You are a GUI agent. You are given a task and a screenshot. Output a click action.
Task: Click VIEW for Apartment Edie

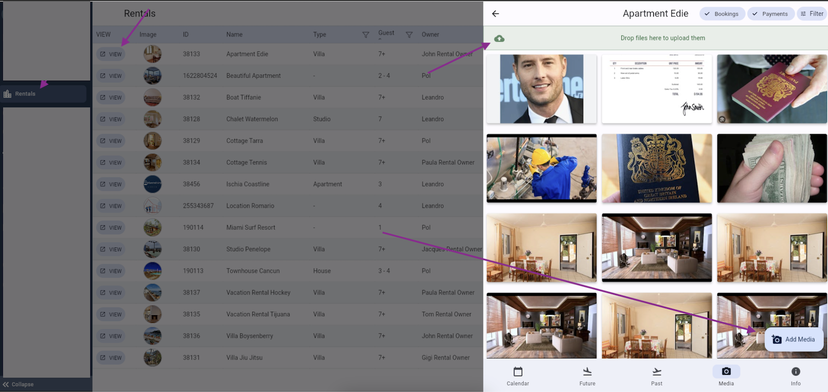click(110, 54)
